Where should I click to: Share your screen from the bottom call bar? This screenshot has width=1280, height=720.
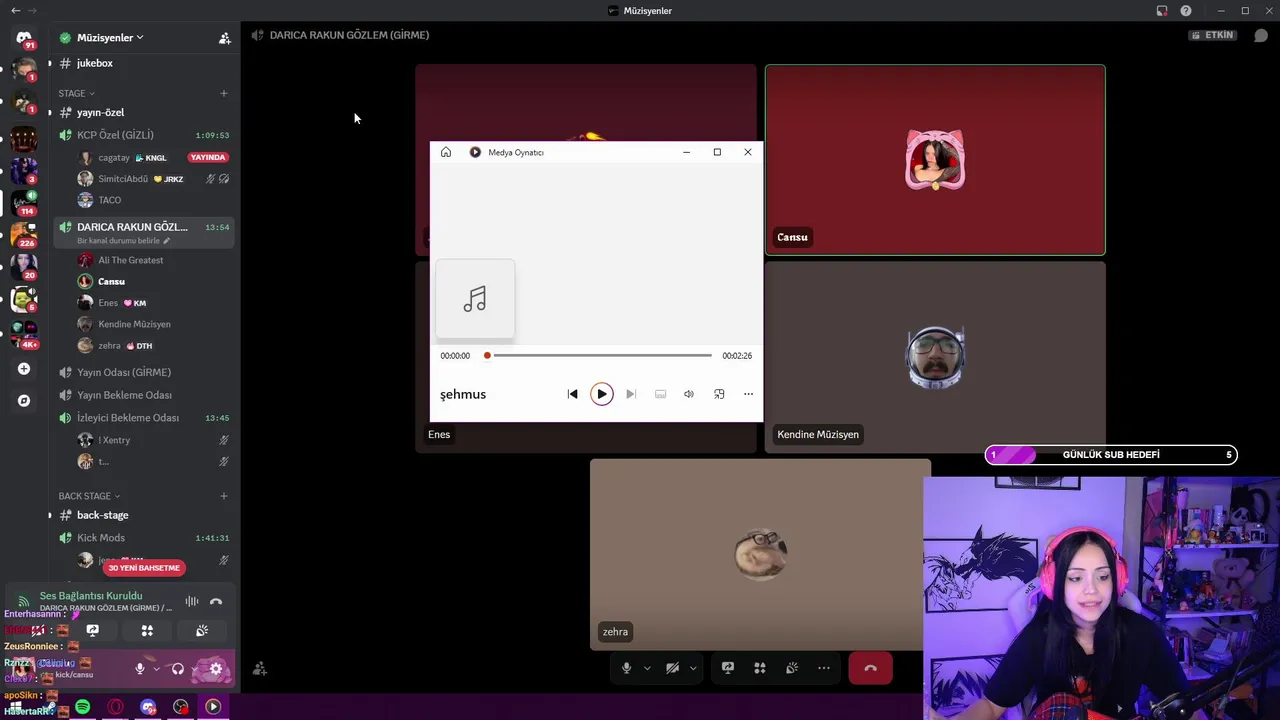tap(728, 668)
